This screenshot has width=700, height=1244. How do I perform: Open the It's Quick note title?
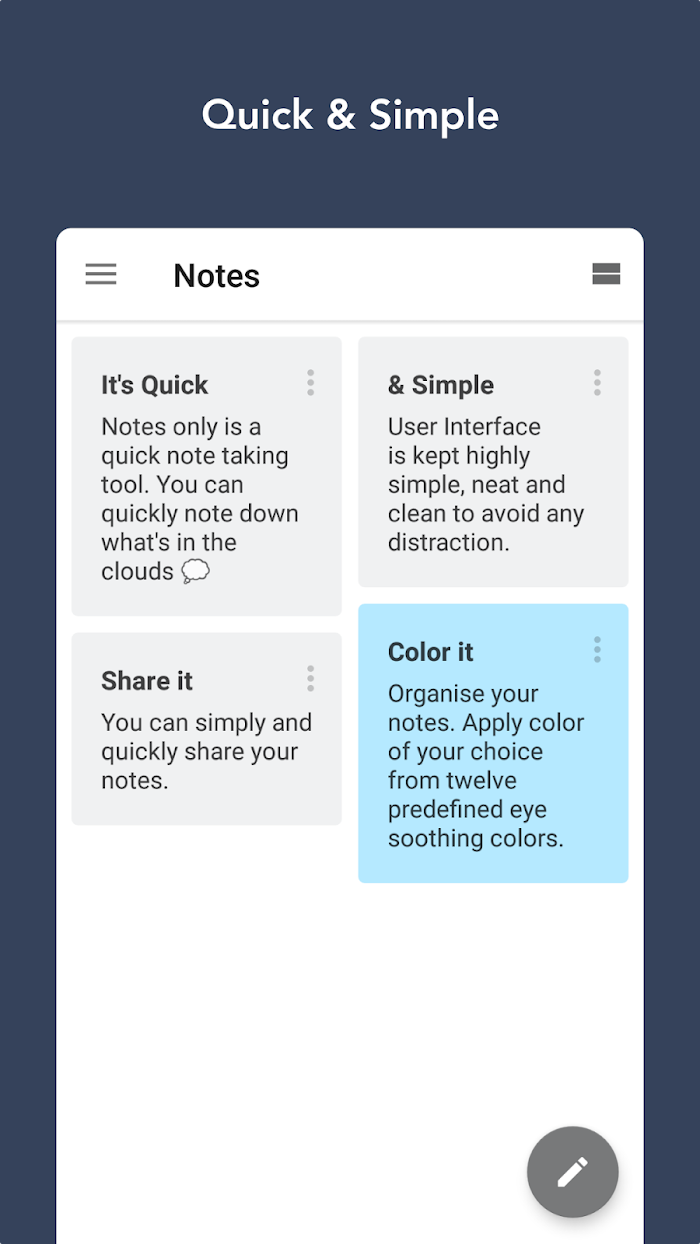pos(155,385)
